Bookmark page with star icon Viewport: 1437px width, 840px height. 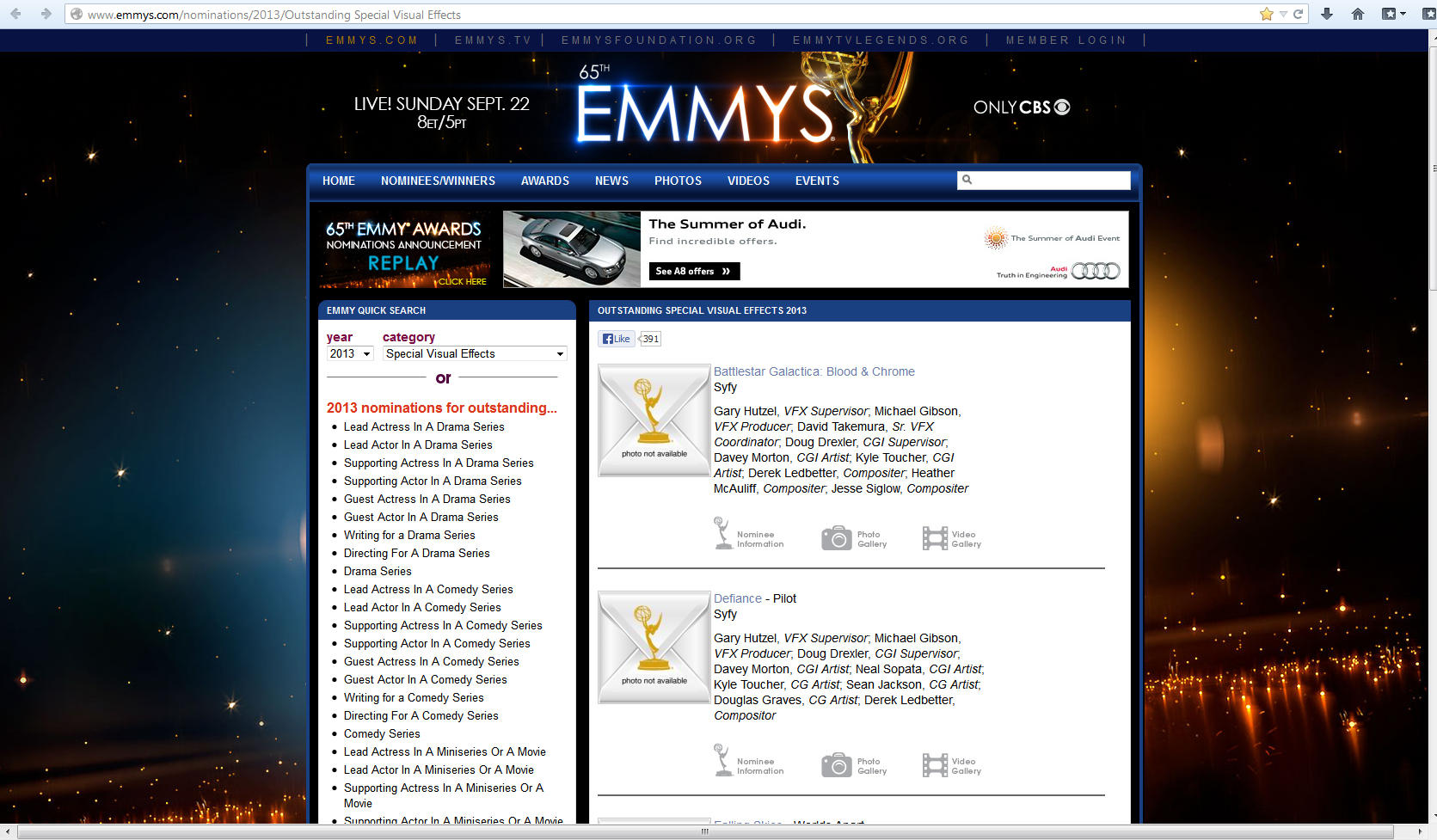(1266, 14)
